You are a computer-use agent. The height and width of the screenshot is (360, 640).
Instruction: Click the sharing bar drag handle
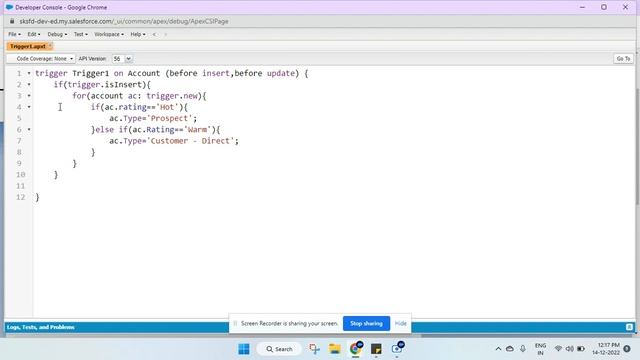pos(235,323)
